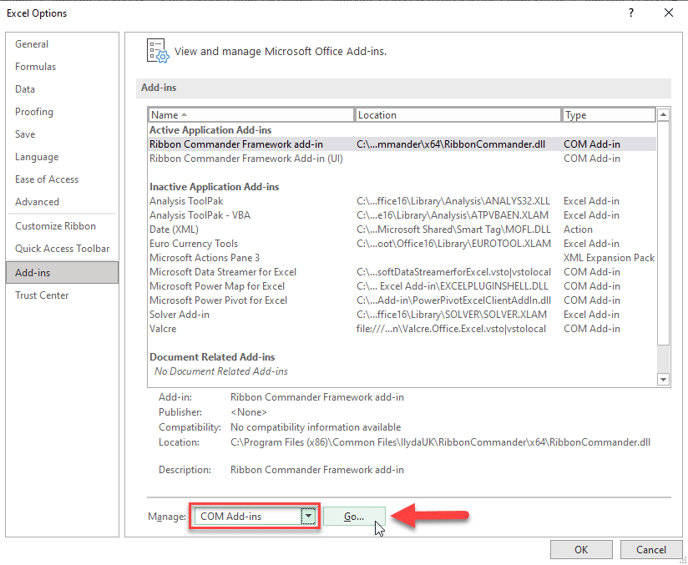Click the Add-ins gear icon in header
Screen dimensions: 688x565
pyautogui.click(x=157, y=50)
